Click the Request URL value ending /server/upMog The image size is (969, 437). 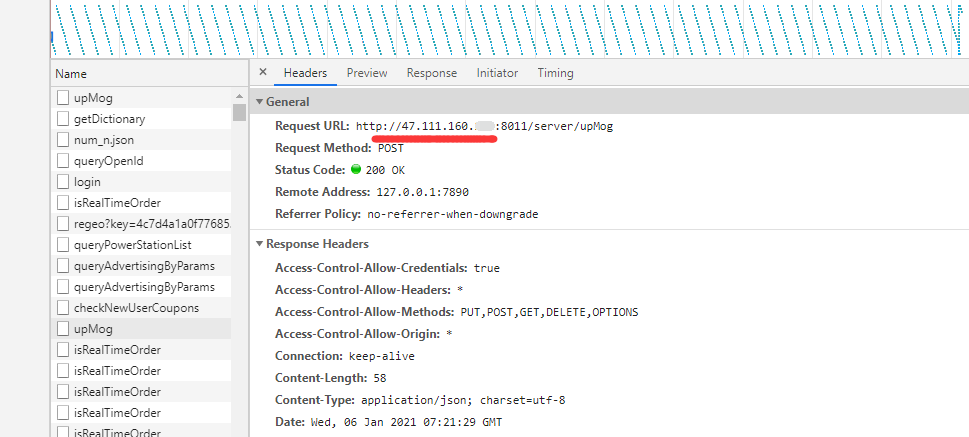[484, 126]
